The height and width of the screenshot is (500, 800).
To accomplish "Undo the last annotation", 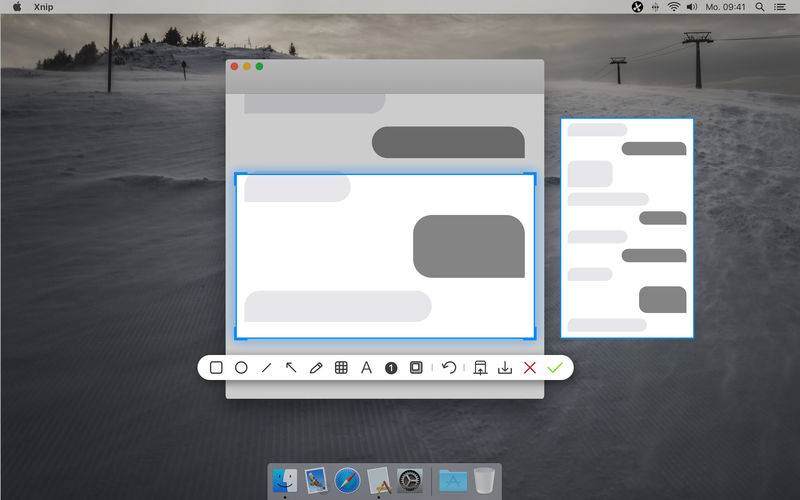I will (x=449, y=367).
